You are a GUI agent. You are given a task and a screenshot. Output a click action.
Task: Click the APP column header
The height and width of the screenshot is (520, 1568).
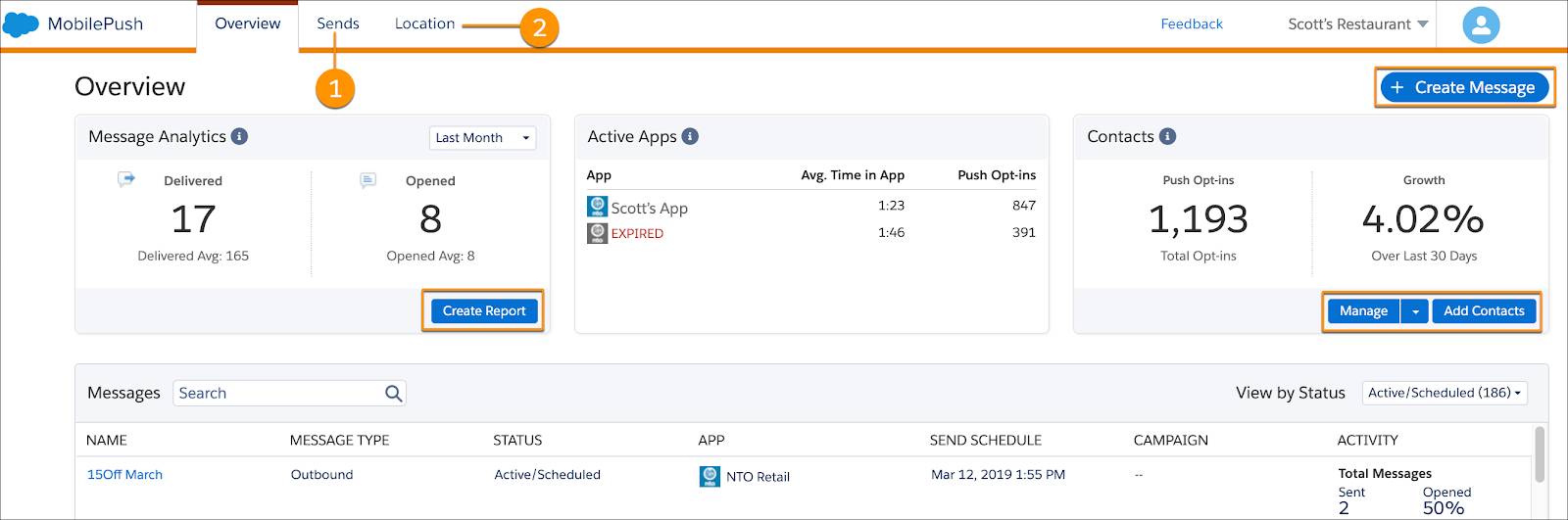tap(711, 441)
